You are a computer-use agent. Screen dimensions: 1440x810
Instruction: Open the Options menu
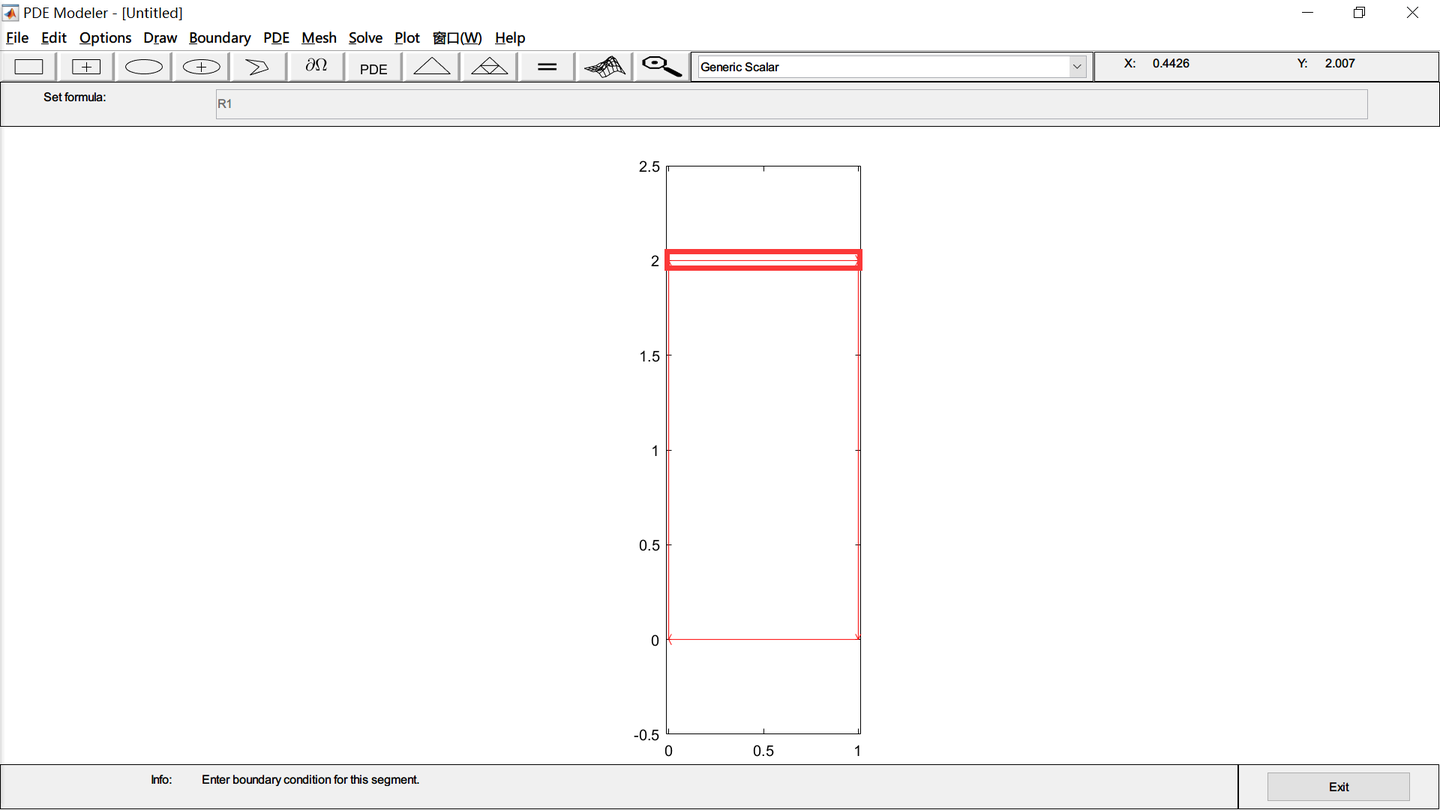point(104,37)
